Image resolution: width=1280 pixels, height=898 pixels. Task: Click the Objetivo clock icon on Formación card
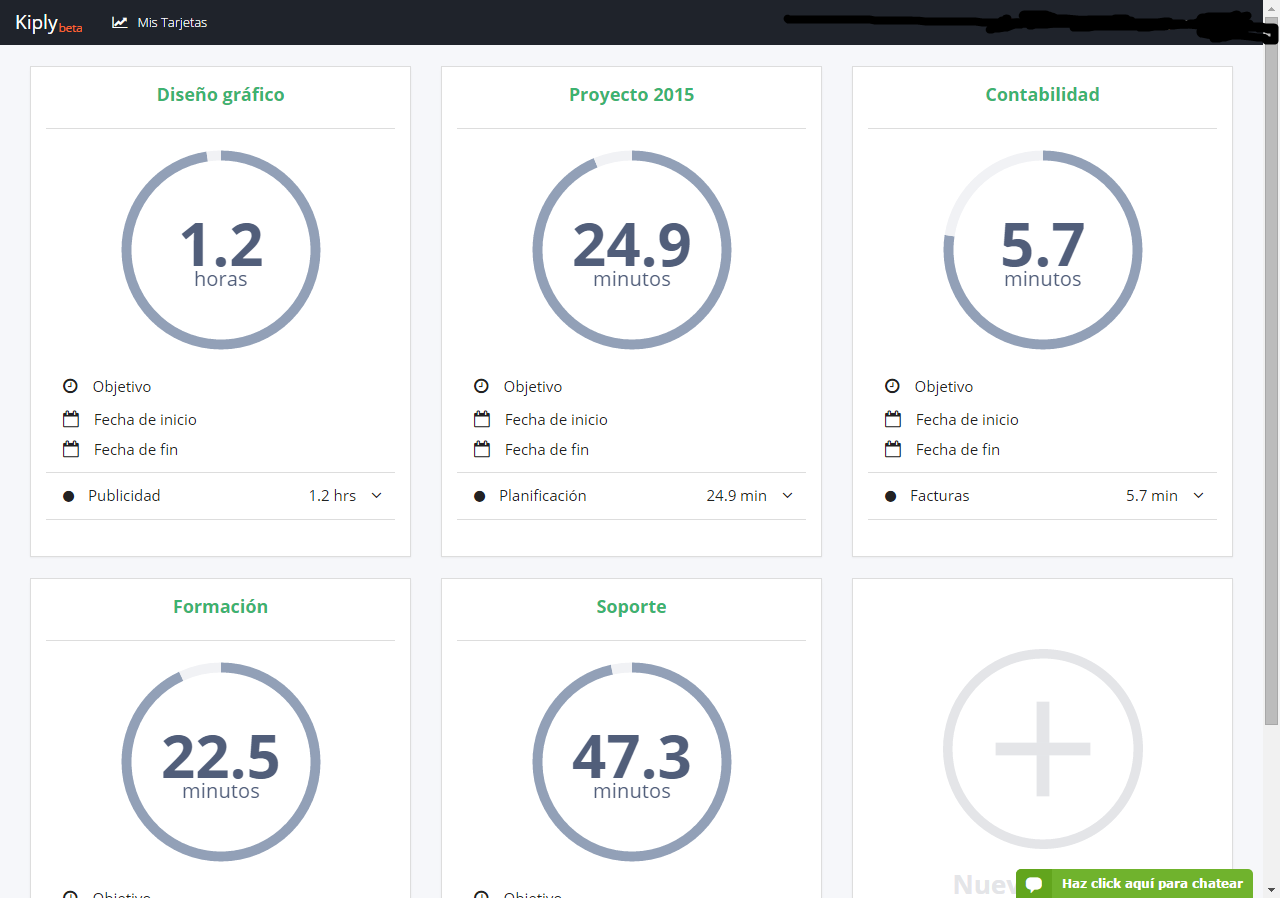tap(70, 893)
